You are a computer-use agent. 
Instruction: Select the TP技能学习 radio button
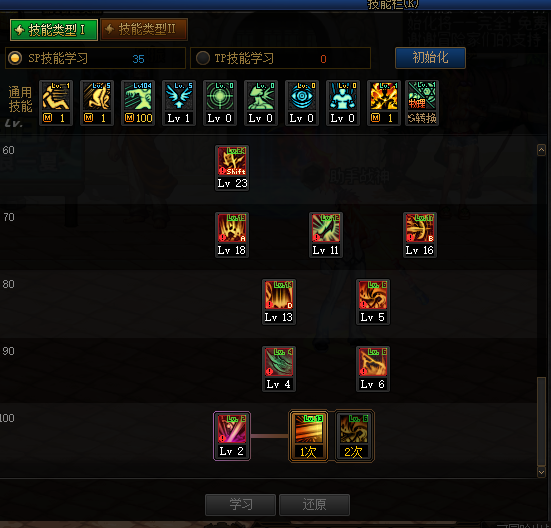(203, 58)
